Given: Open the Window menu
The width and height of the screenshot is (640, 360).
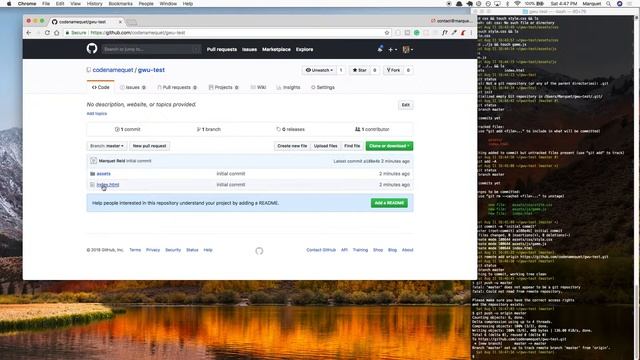Looking at the screenshot, I should [168, 4].
